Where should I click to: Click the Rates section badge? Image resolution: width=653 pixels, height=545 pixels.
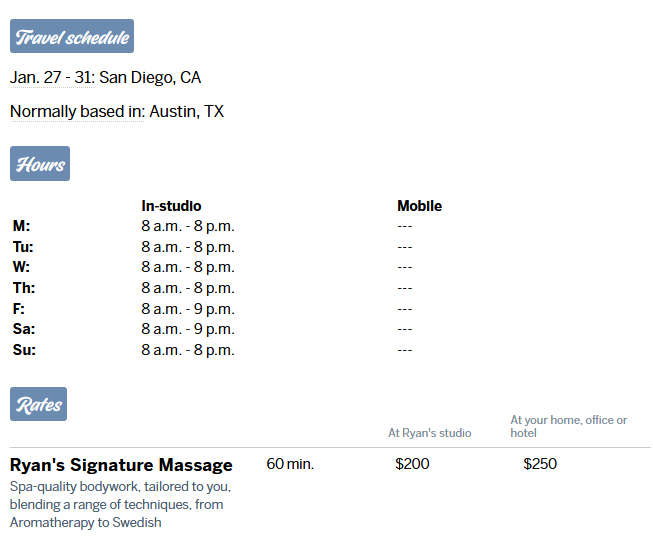(x=39, y=404)
